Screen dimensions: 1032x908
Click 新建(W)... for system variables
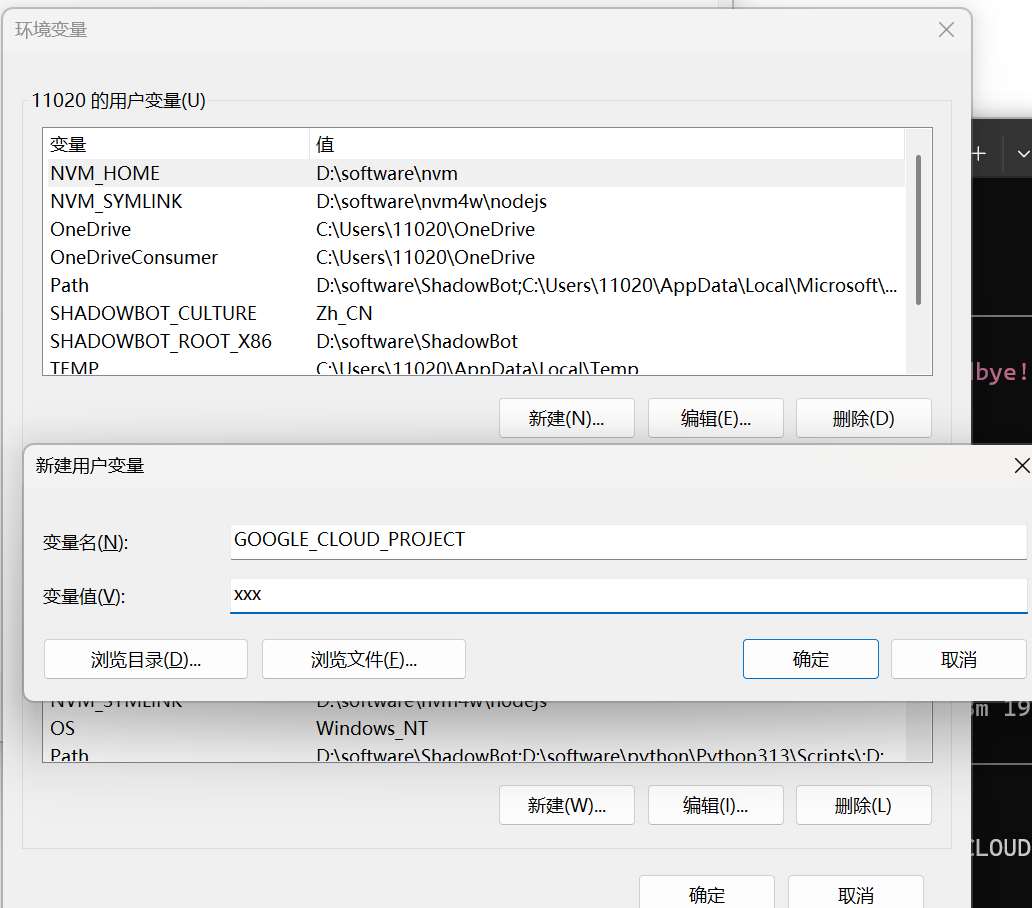tap(567, 805)
